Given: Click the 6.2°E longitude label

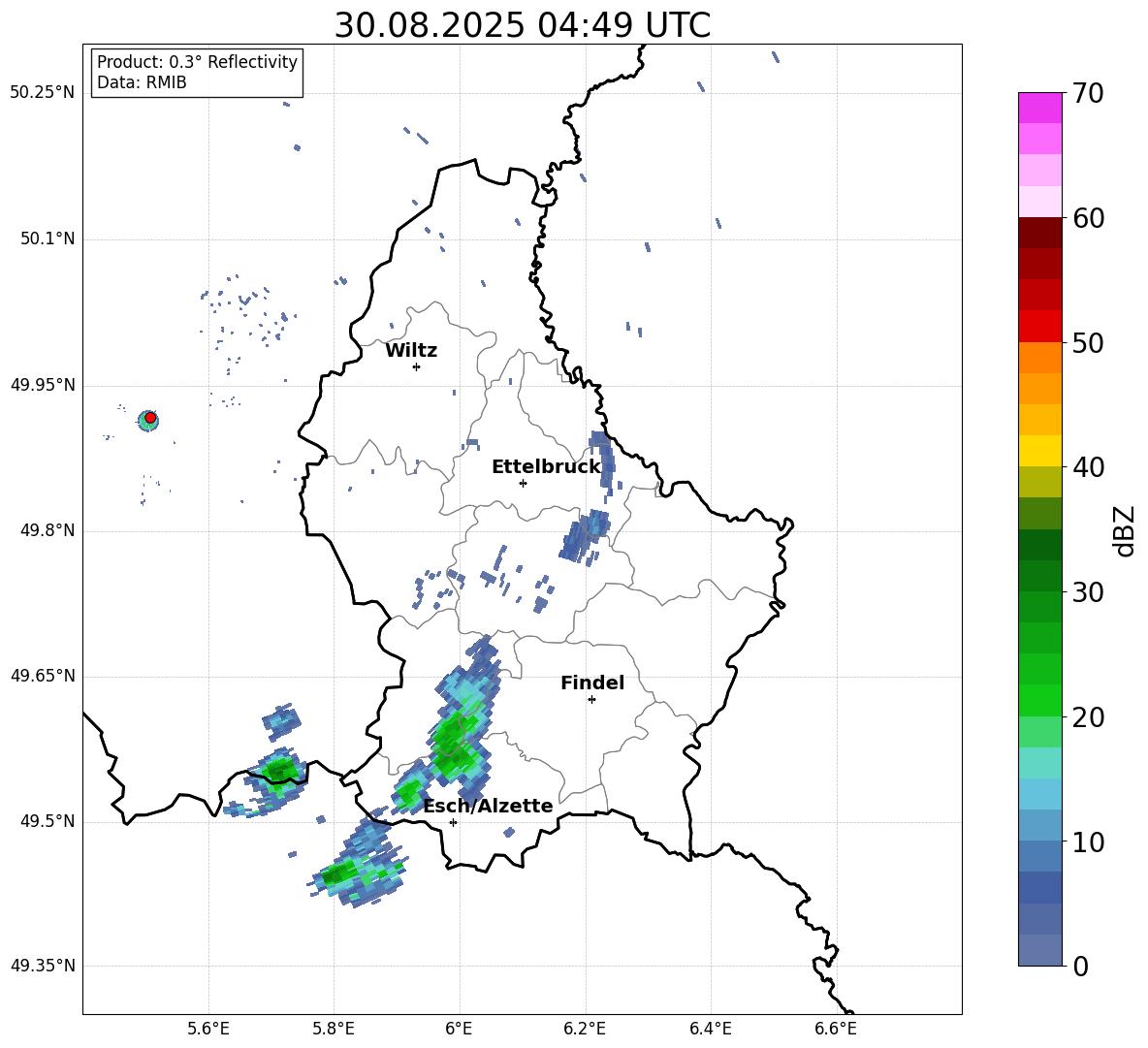Looking at the screenshot, I should (x=585, y=1029).
